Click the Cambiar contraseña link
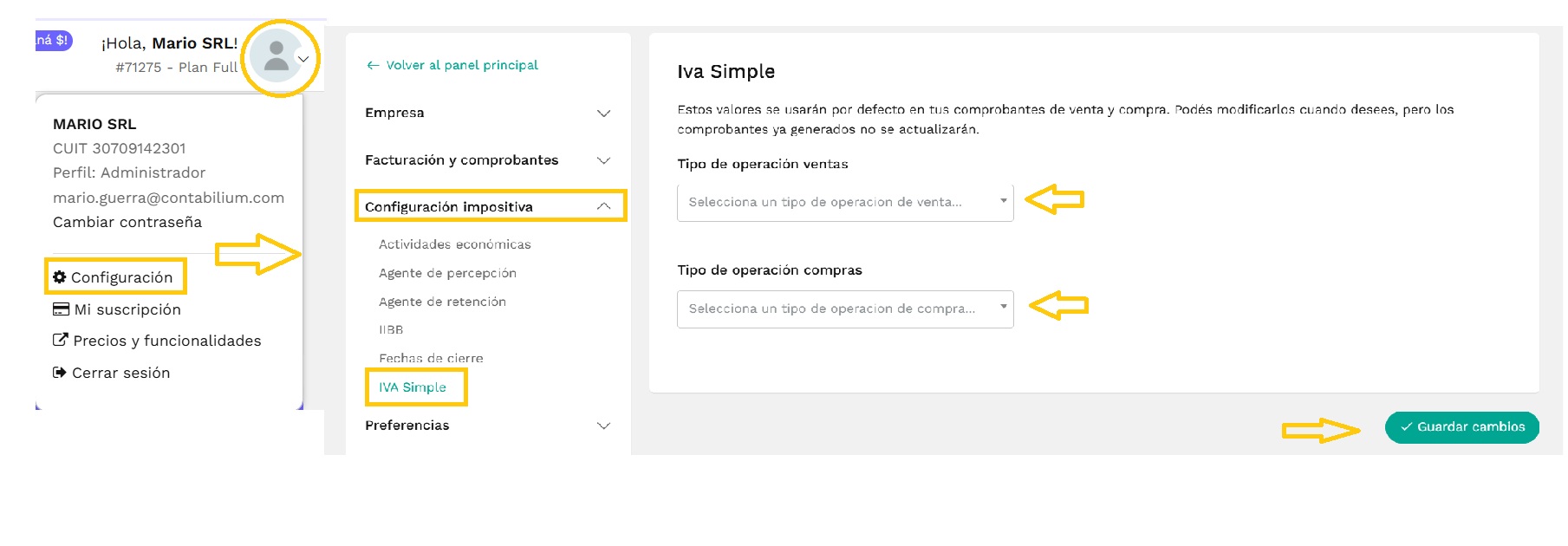Screen dimensions: 1568x546 coord(127,222)
